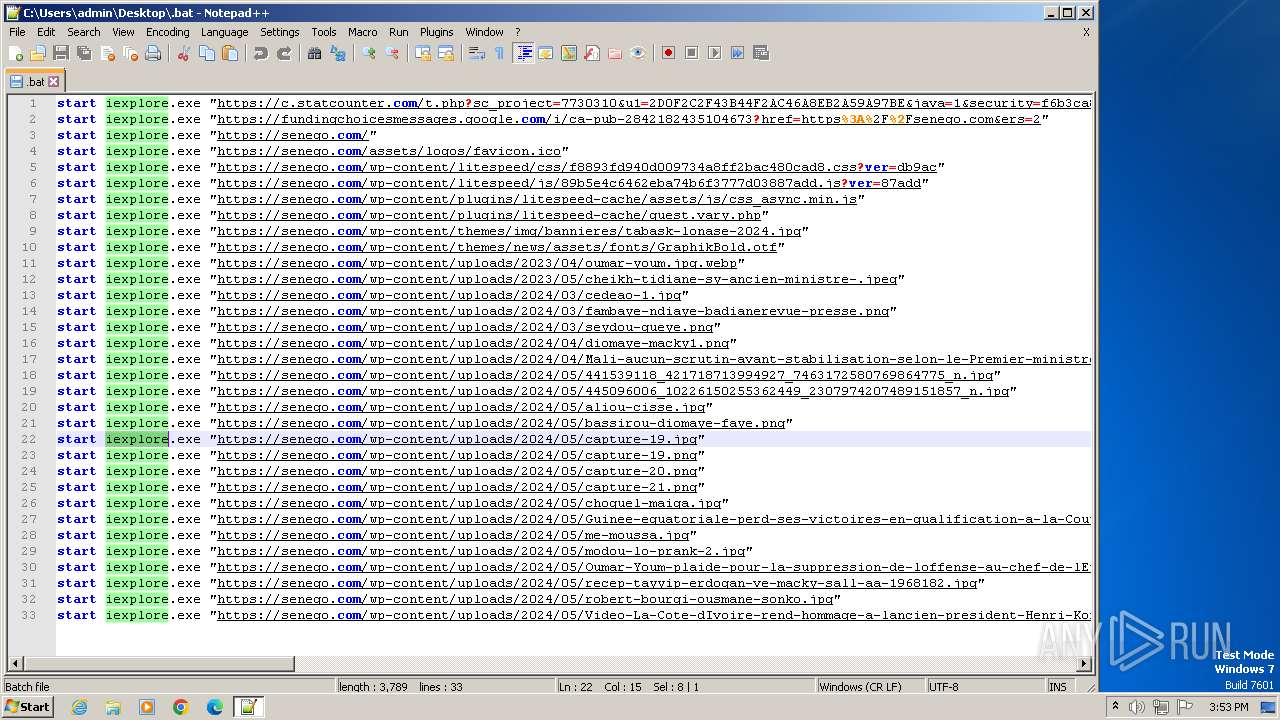Toggle the indent guide toolbar button

pyautogui.click(x=523, y=53)
